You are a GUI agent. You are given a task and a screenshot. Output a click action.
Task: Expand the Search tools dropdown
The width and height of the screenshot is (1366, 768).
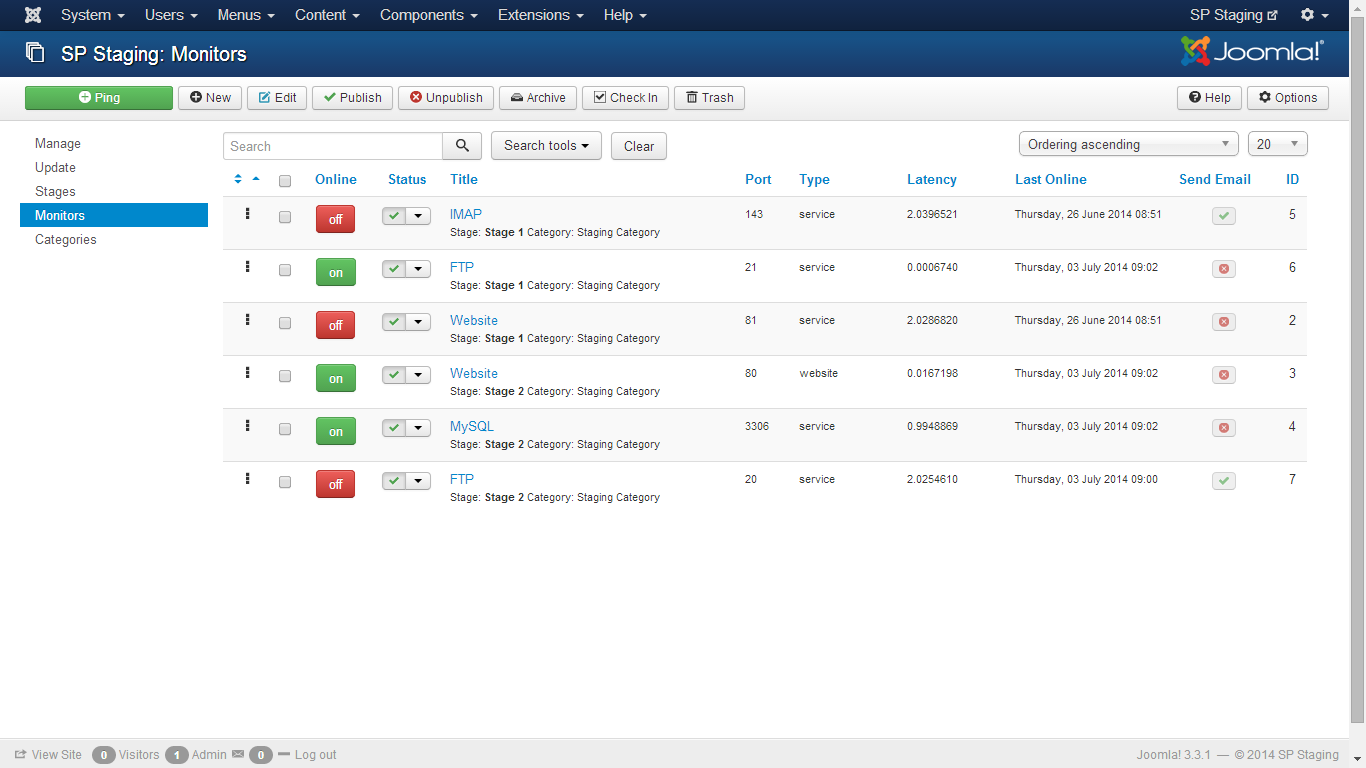point(546,146)
